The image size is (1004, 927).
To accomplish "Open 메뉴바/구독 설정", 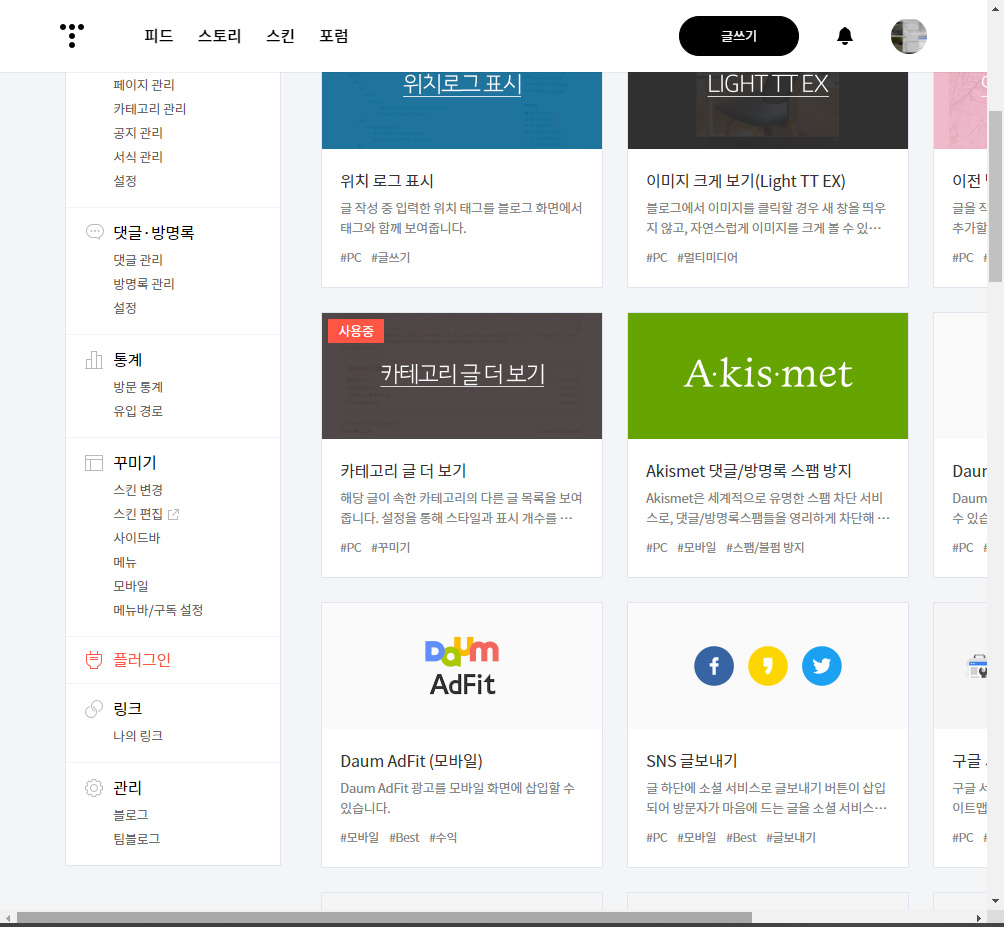I will tap(158, 610).
